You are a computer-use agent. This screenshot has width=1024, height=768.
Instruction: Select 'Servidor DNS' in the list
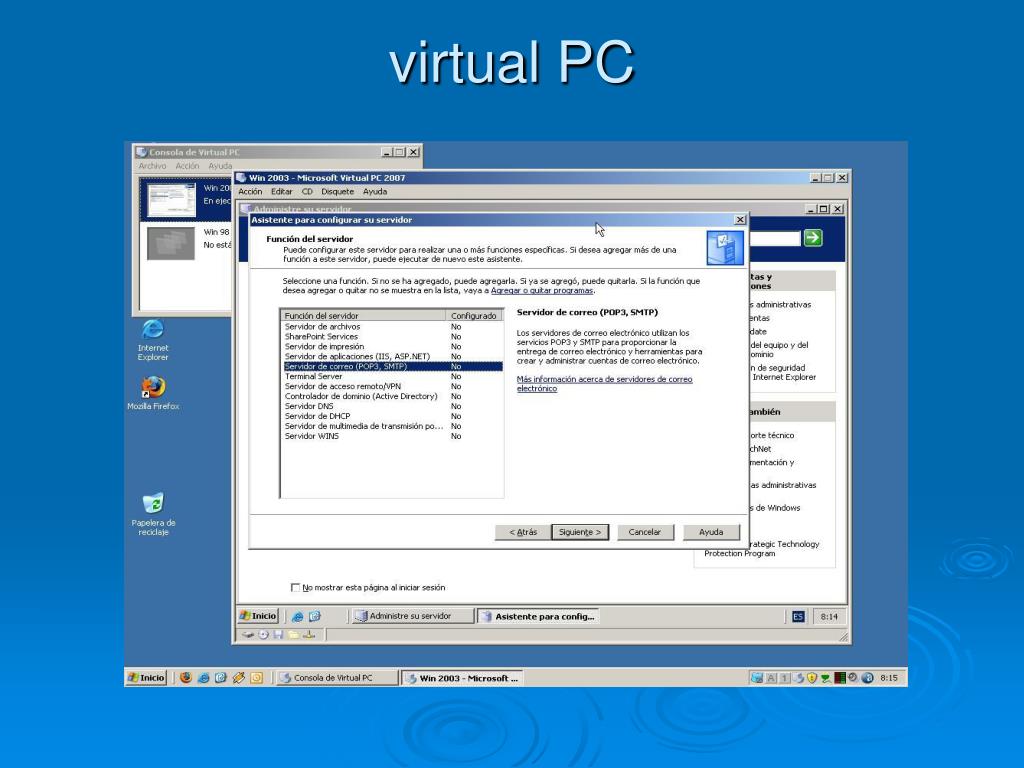(392, 406)
